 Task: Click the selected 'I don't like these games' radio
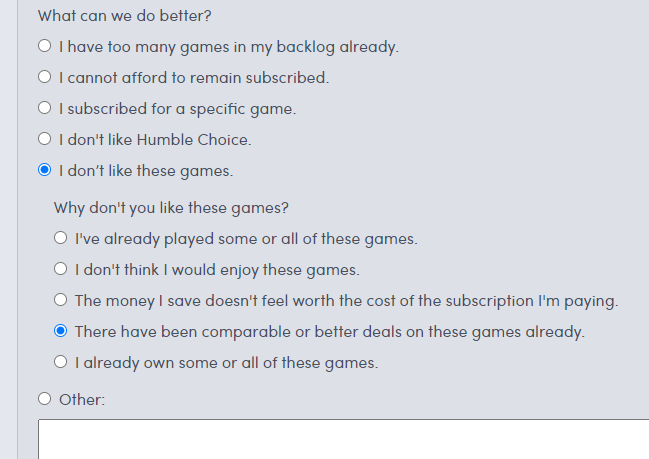coord(44,170)
